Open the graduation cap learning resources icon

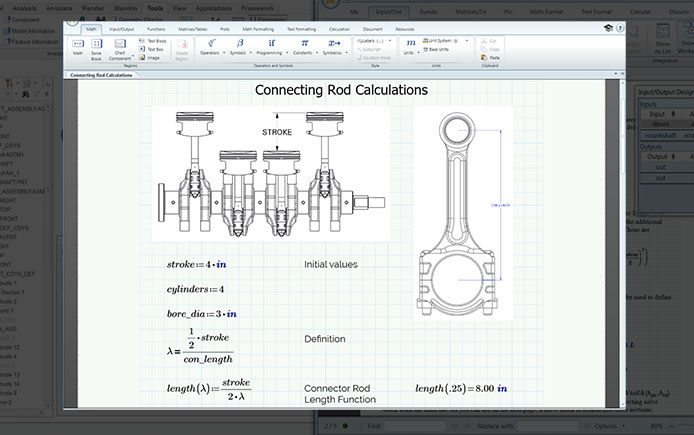point(608,29)
